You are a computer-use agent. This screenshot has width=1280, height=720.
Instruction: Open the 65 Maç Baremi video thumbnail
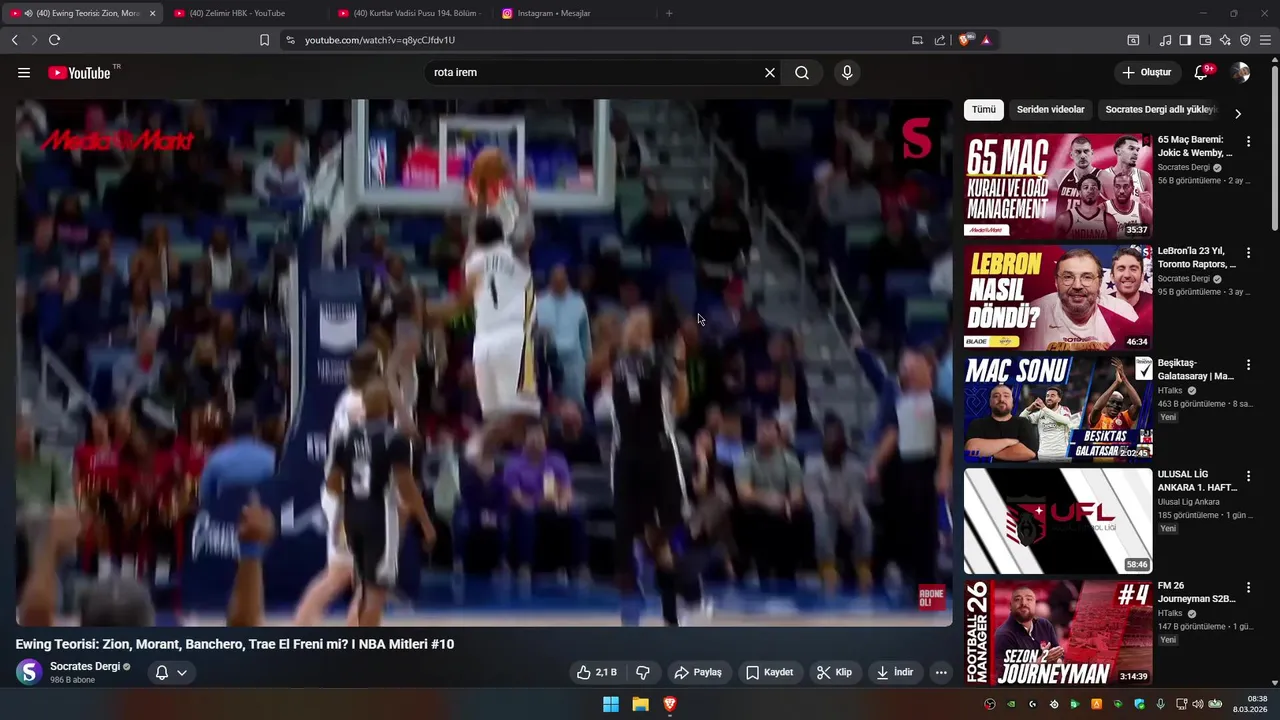click(x=1058, y=186)
